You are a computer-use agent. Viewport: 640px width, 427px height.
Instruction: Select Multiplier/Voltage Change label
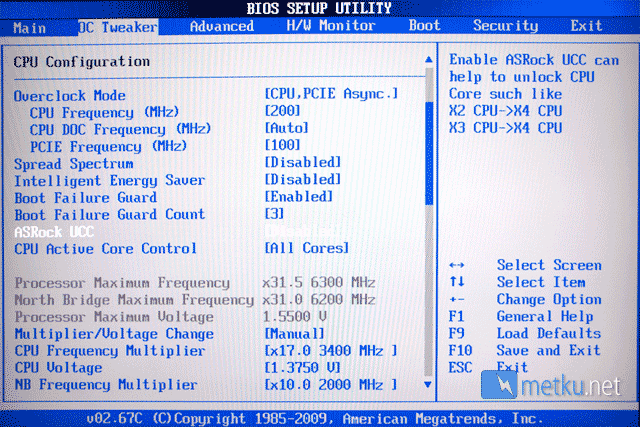pyautogui.click(x=114, y=334)
